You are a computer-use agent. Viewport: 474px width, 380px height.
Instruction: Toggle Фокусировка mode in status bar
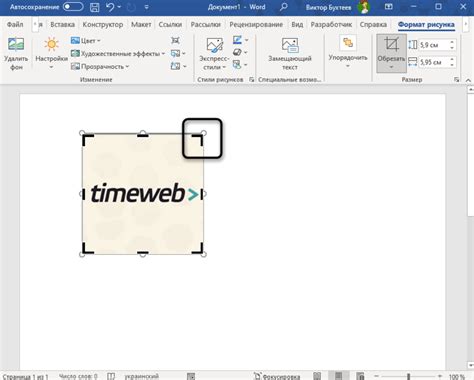[277, 376]
